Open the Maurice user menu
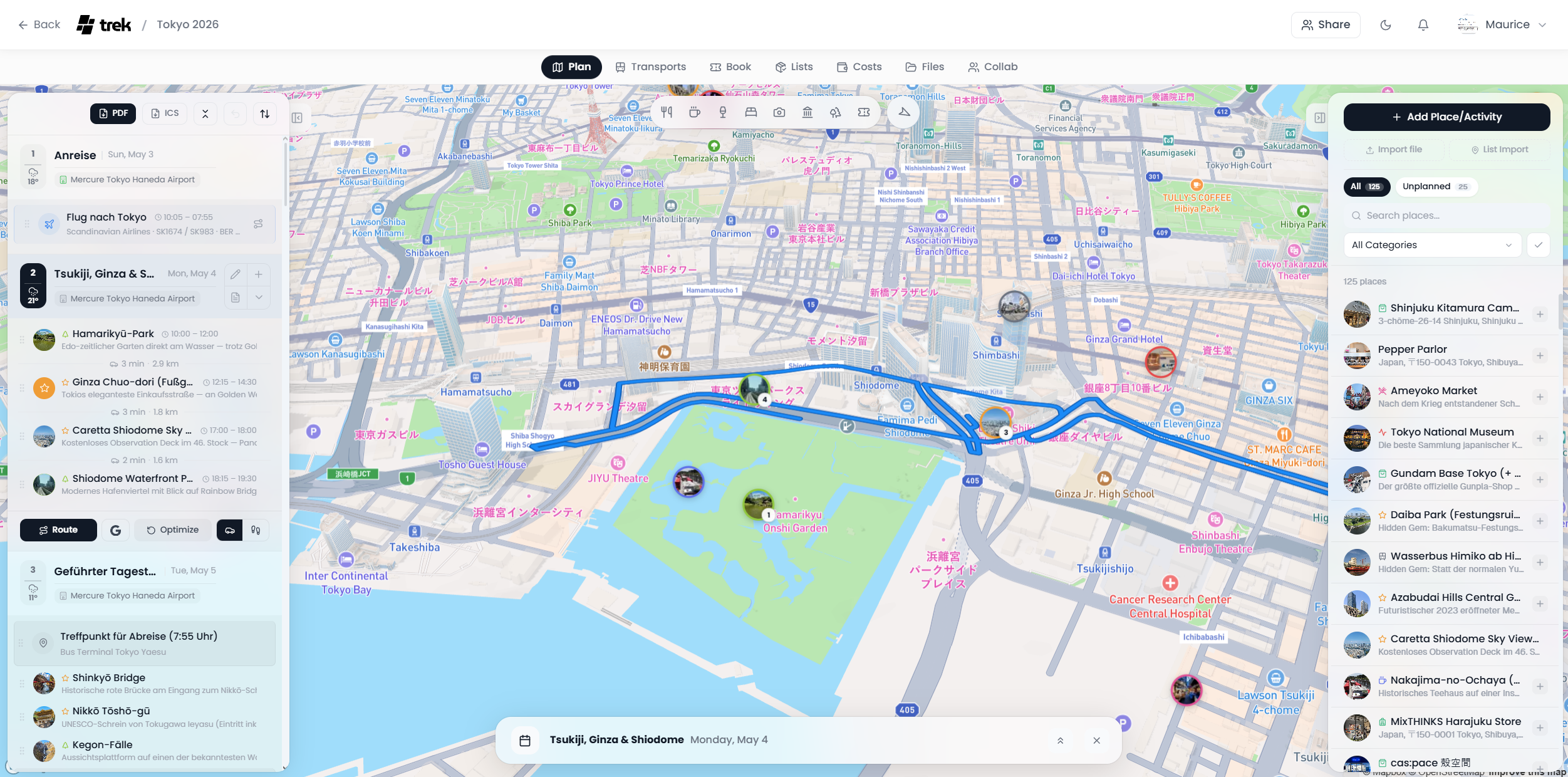The image size is (1568, 777). [1502, 24]
